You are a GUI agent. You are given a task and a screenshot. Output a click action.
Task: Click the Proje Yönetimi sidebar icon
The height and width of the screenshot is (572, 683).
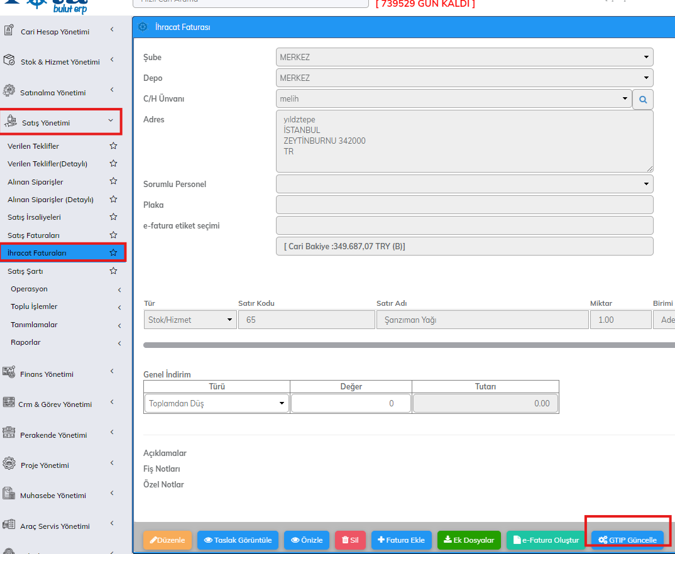(x=9, y=464)
